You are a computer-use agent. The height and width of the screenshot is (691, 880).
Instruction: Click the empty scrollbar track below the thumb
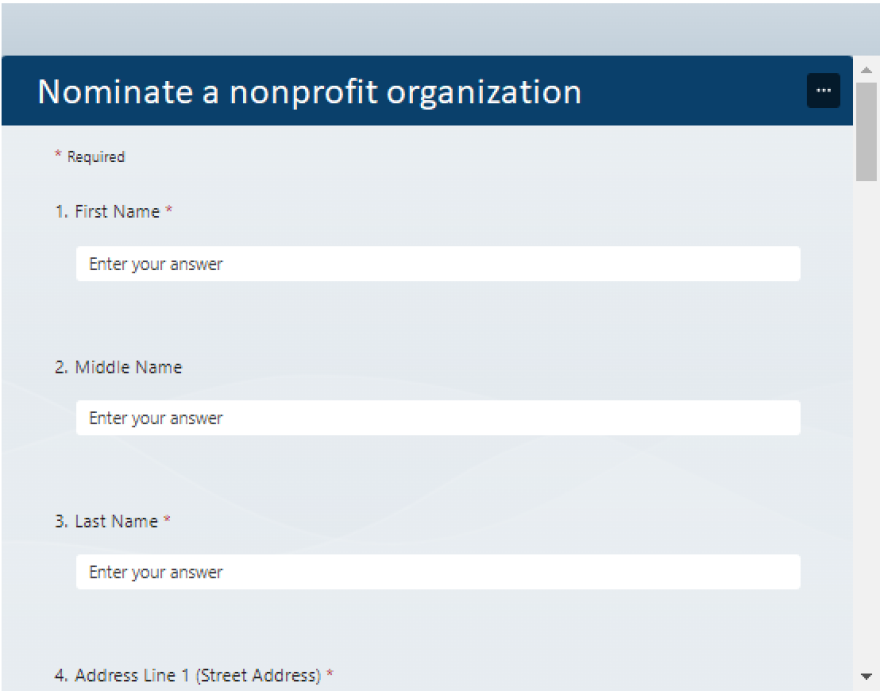866,420
